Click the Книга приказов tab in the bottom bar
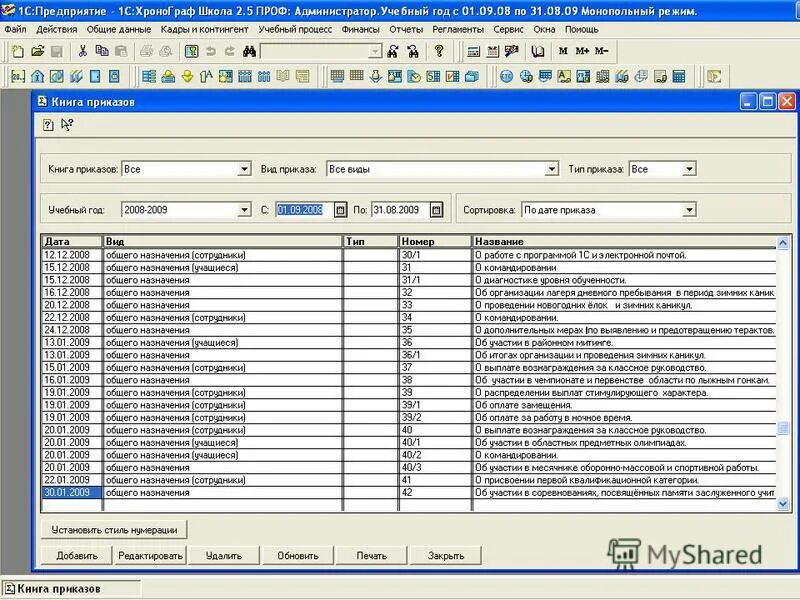Screen dimensions: 800x600 click(70, 589)
